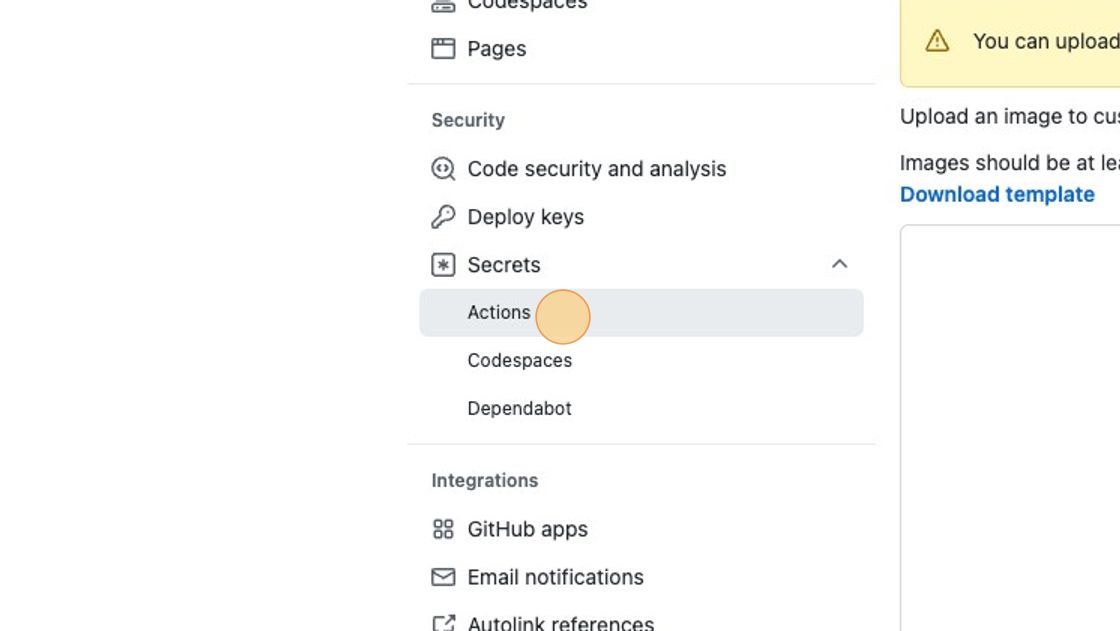Click the Secrets asterisk icon
1120x631 pixels.
(443, 264)
